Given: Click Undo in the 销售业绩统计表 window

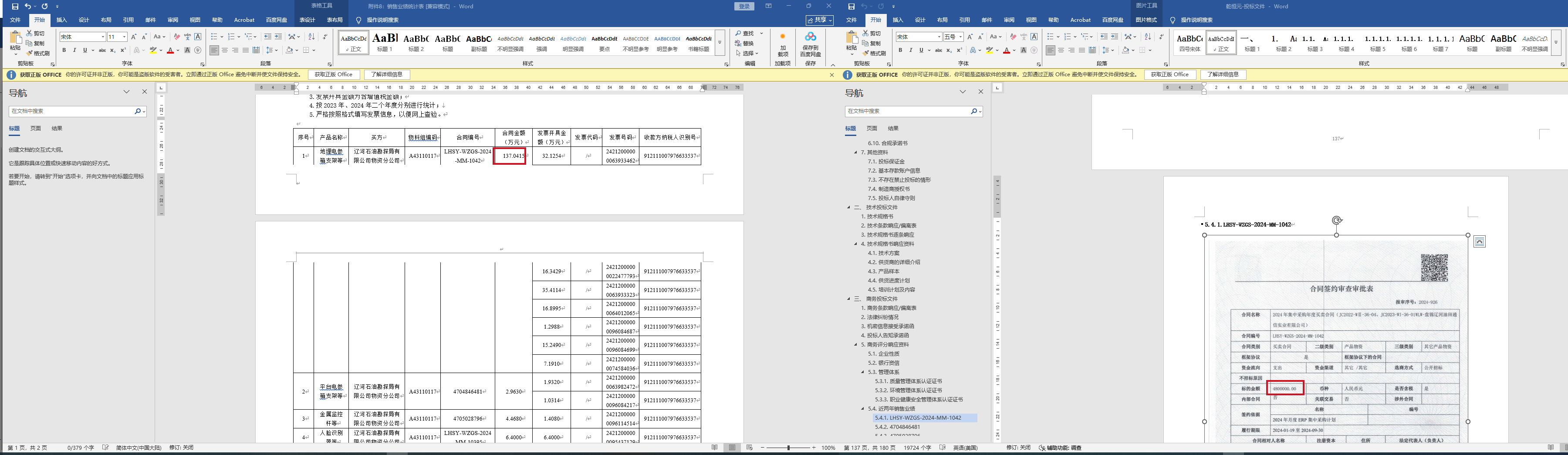Looking at the screenshot, I should [27, 6].
